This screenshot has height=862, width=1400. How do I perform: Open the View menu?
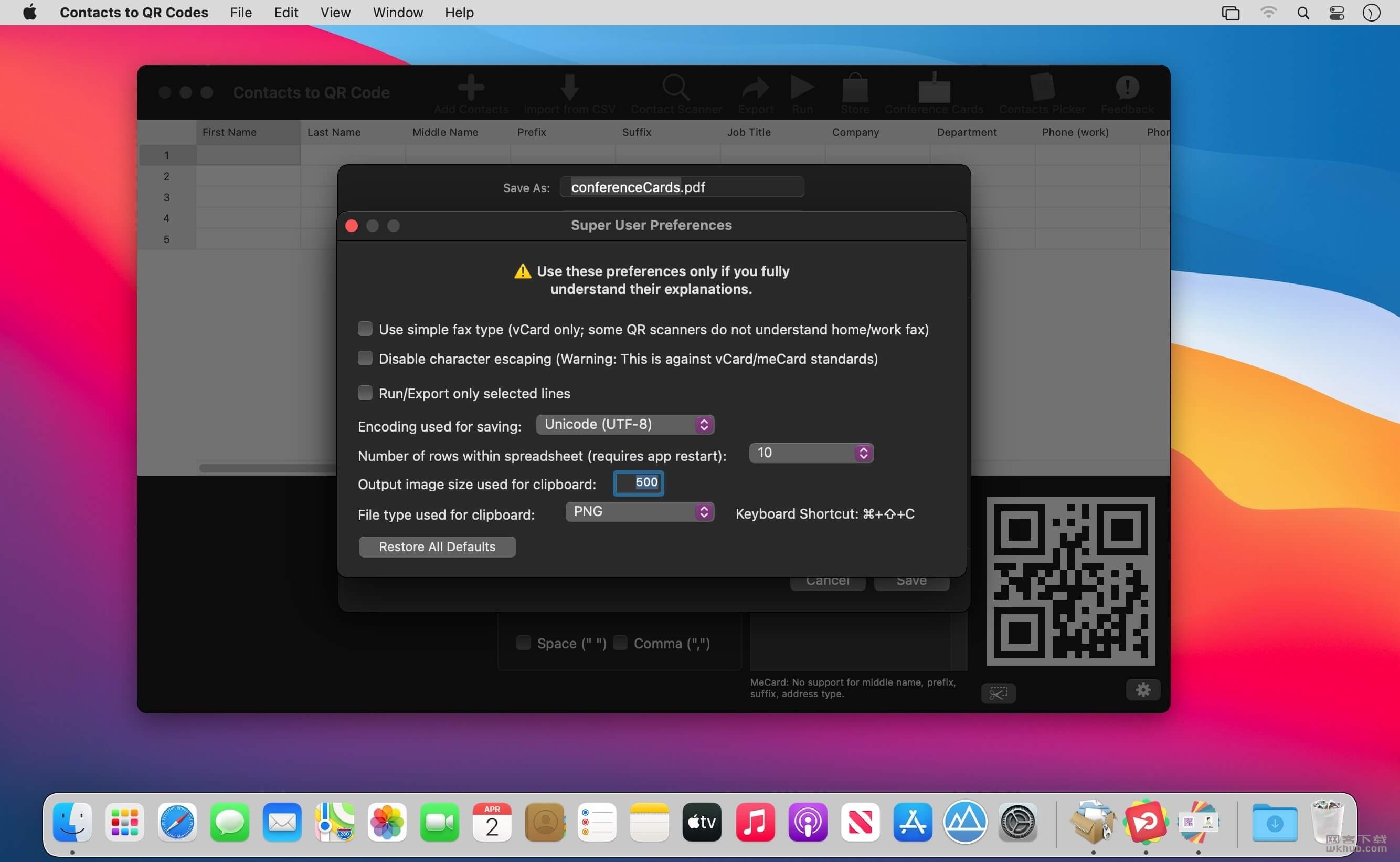(x=335, y=13)
